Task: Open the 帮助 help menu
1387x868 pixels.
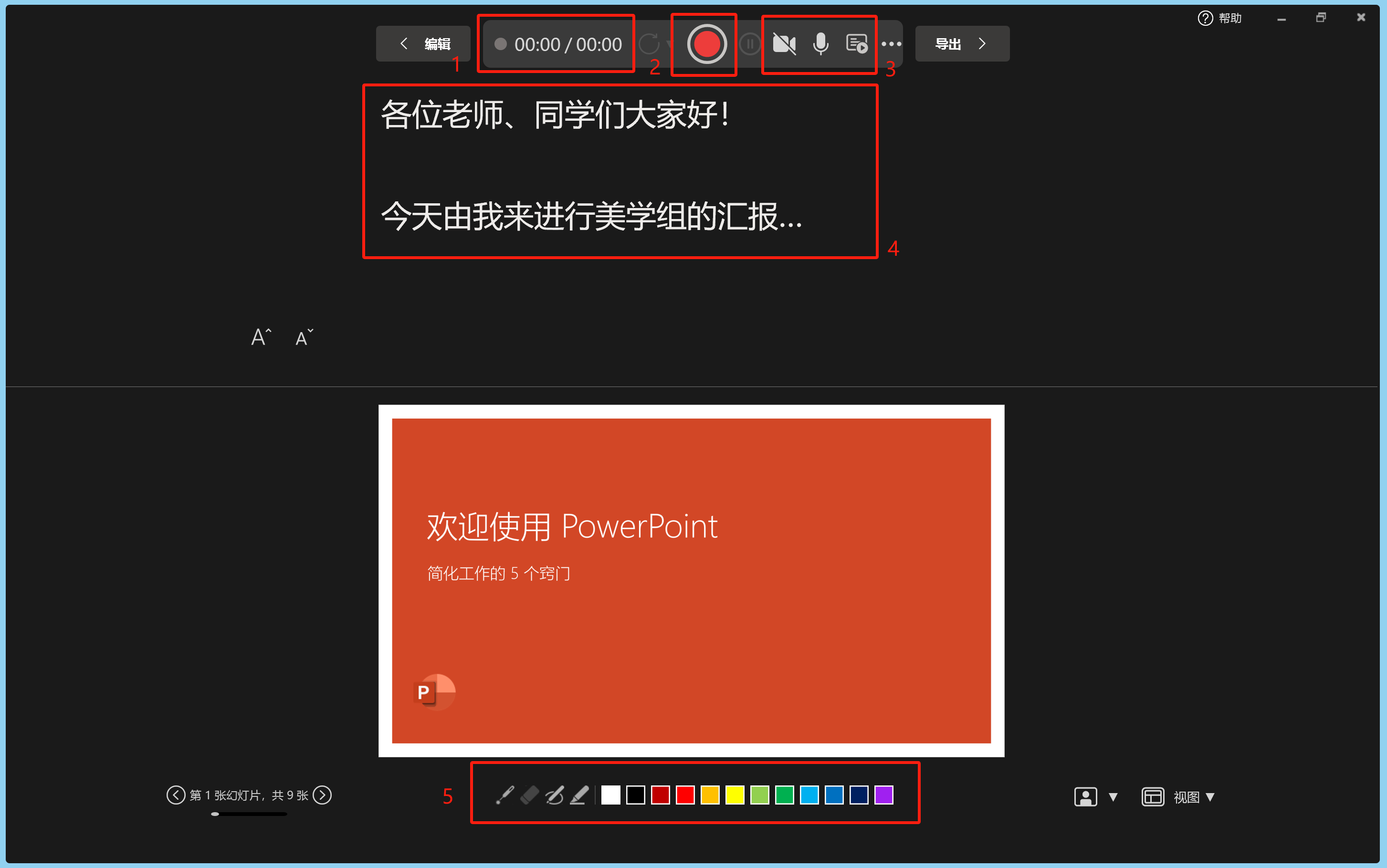Action: point(1220,18)
